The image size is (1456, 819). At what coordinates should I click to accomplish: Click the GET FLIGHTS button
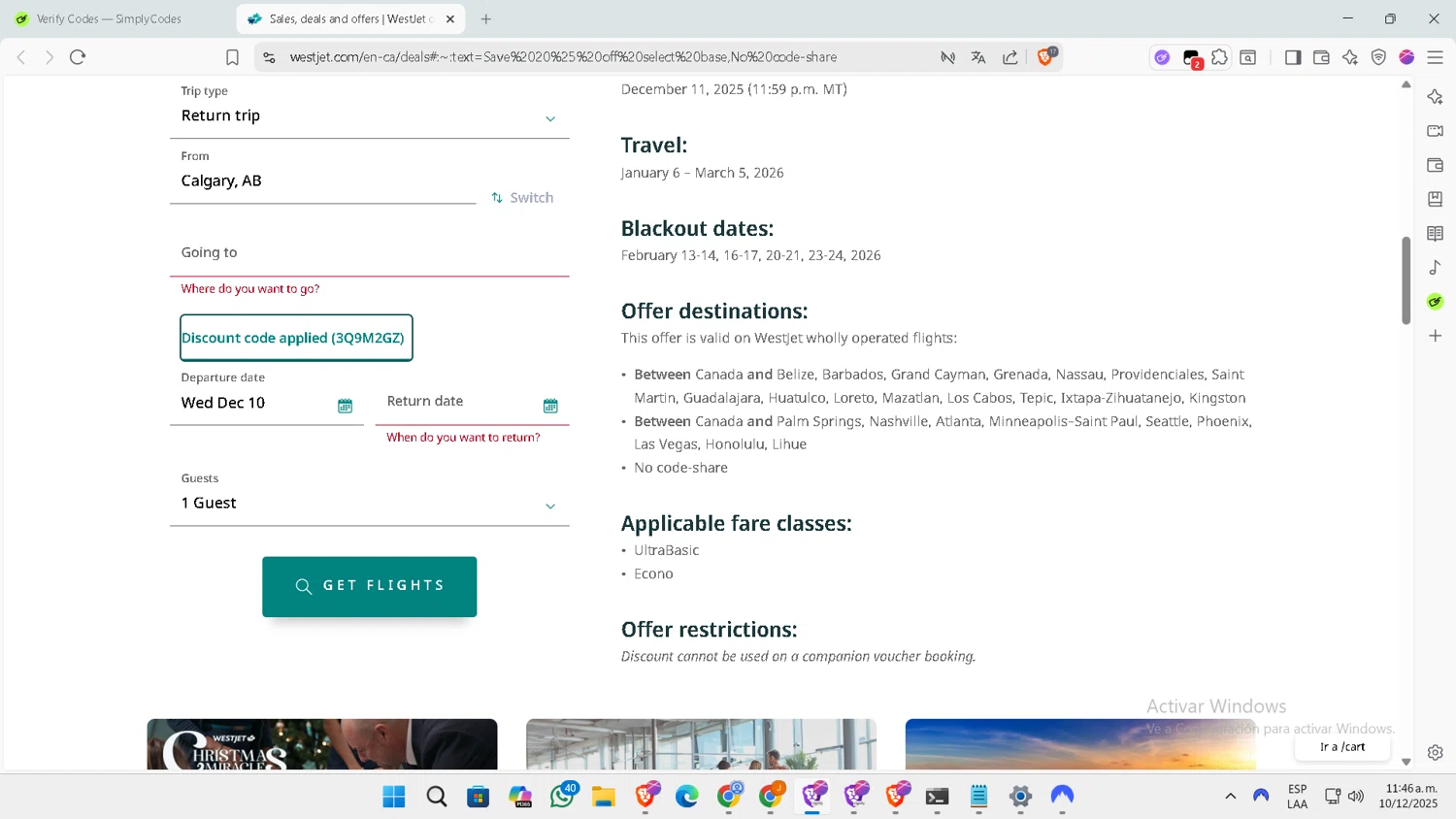[369, 586]
